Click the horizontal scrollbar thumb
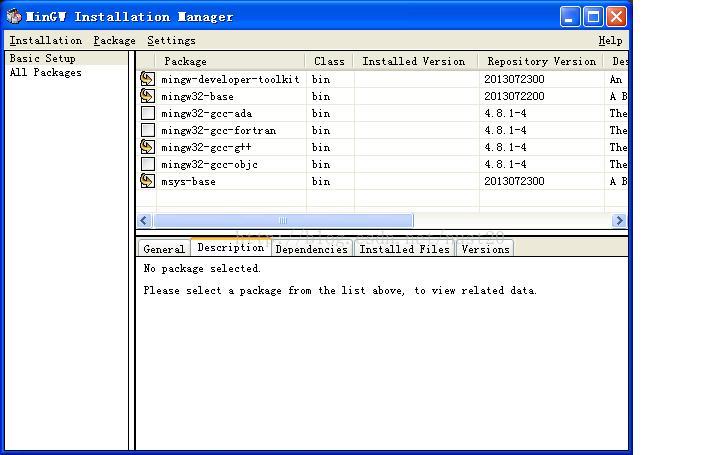This screenshot has height=455, width=720. click(283, 220)
